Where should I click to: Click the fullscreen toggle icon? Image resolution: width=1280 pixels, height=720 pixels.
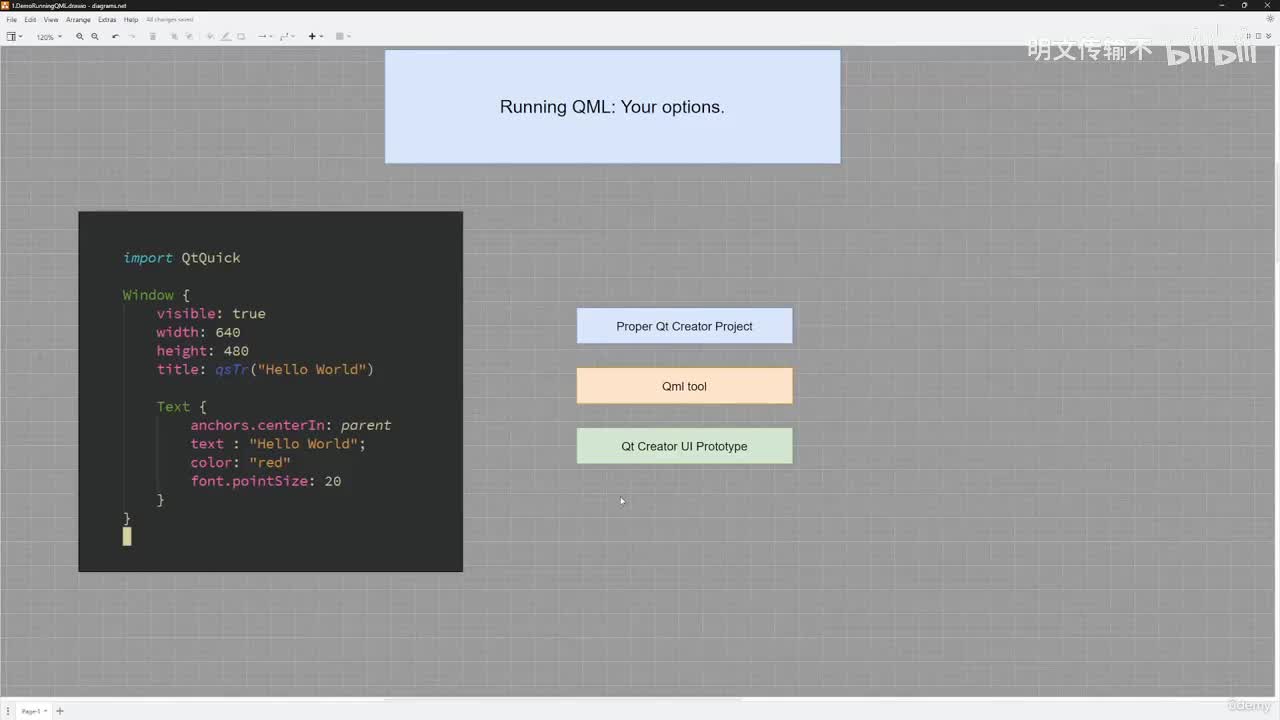[1250, 37]
